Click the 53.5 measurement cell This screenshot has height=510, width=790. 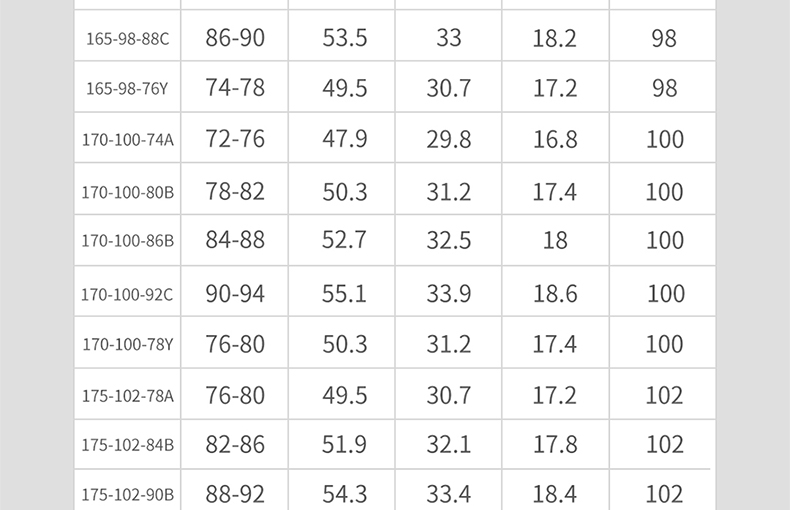344,38
